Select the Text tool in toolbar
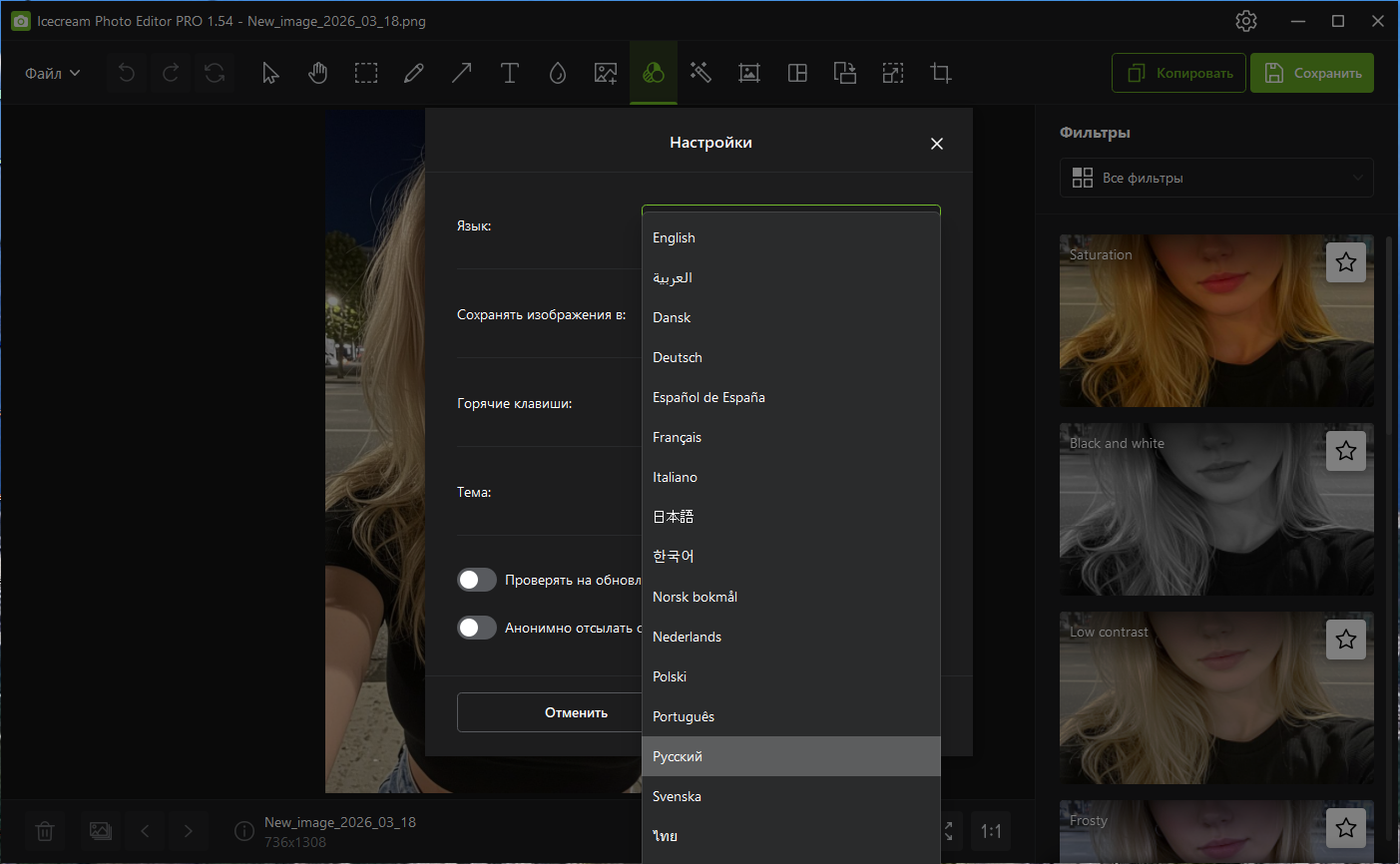 pyautogui.click(x=509, y=73)
